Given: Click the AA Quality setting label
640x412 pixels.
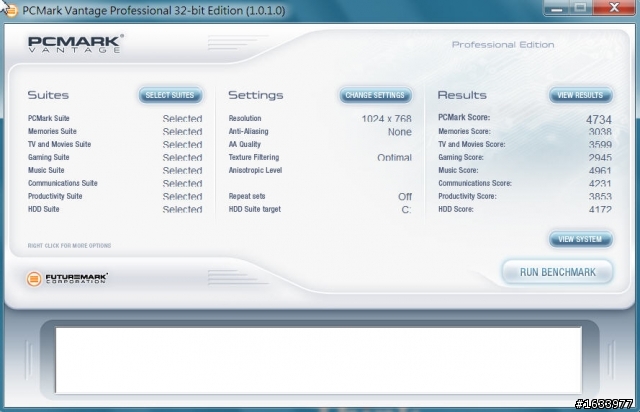Looking at the screenshot, I should click(244, 144).
